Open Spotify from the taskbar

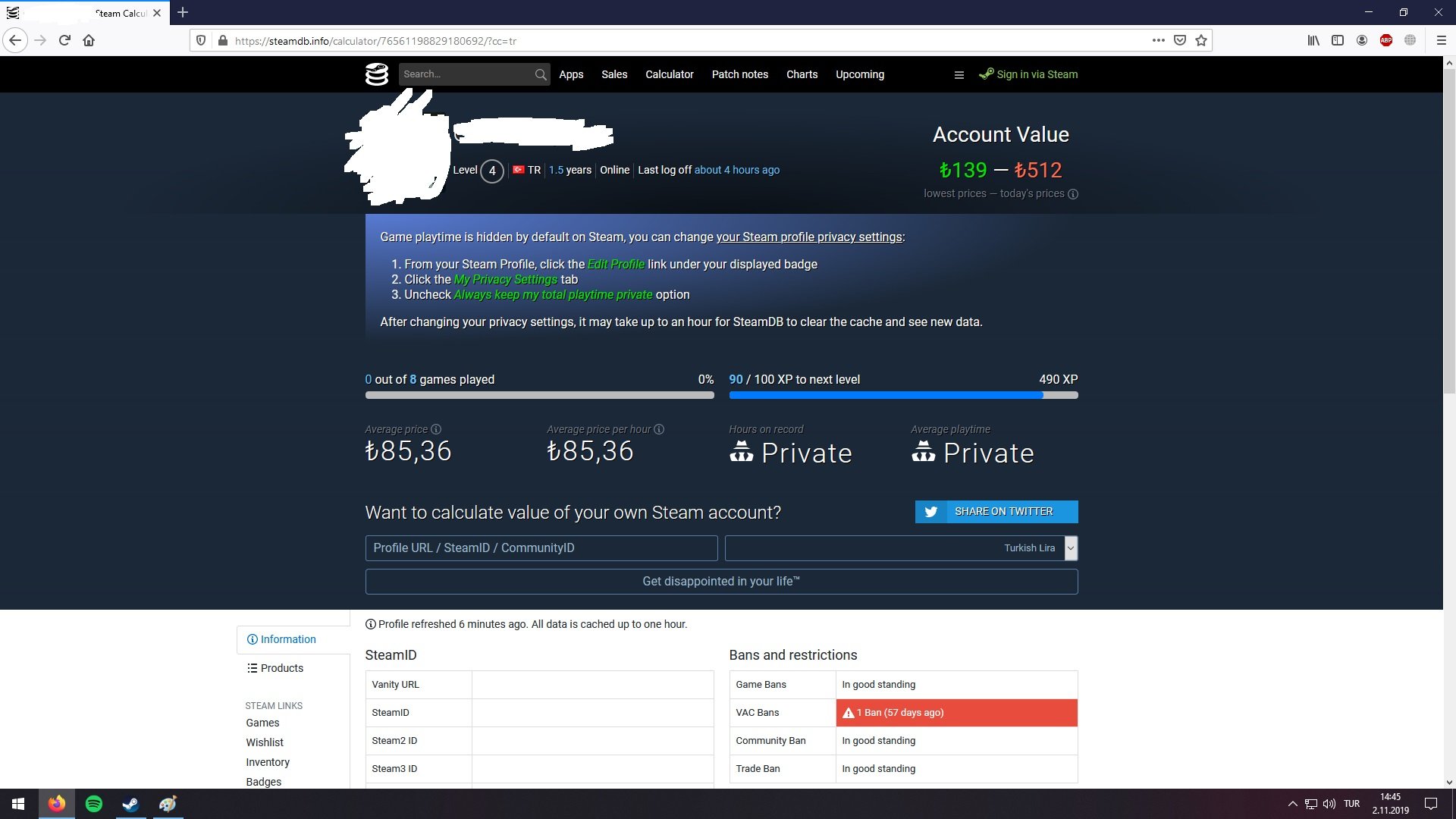click(x=94, y=804)
